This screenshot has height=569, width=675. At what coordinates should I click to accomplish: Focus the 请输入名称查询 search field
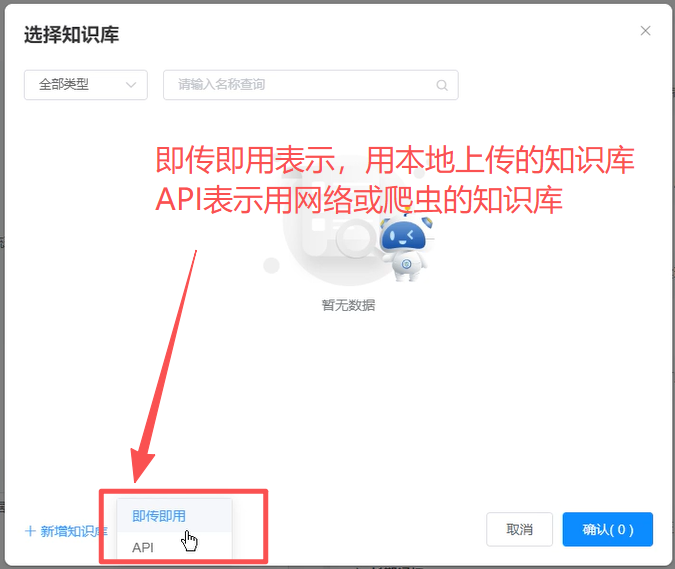pos(310,85)
